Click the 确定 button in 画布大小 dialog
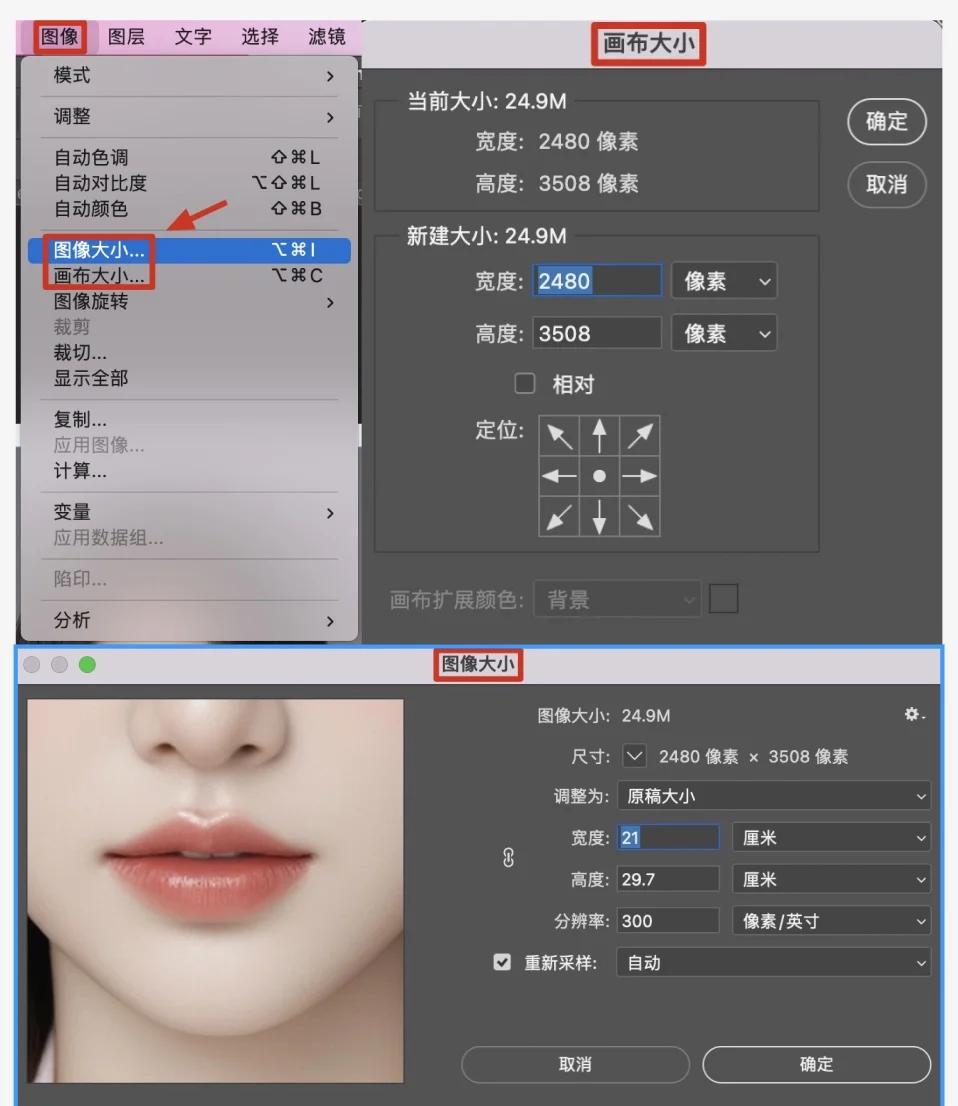The height and width of the screenshot is (1106, 958). tap(886, 122)
